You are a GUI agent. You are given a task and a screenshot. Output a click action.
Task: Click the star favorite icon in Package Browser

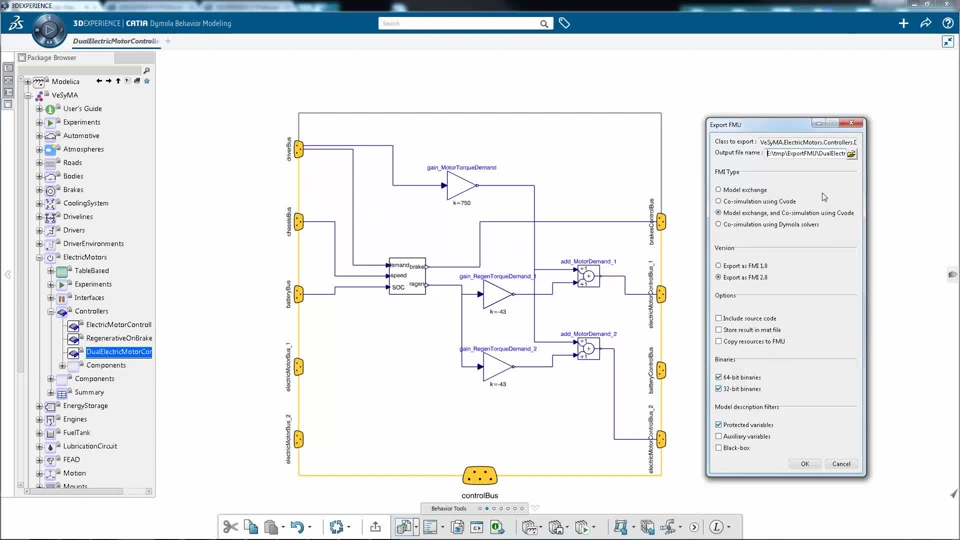(x=146, y=81)
